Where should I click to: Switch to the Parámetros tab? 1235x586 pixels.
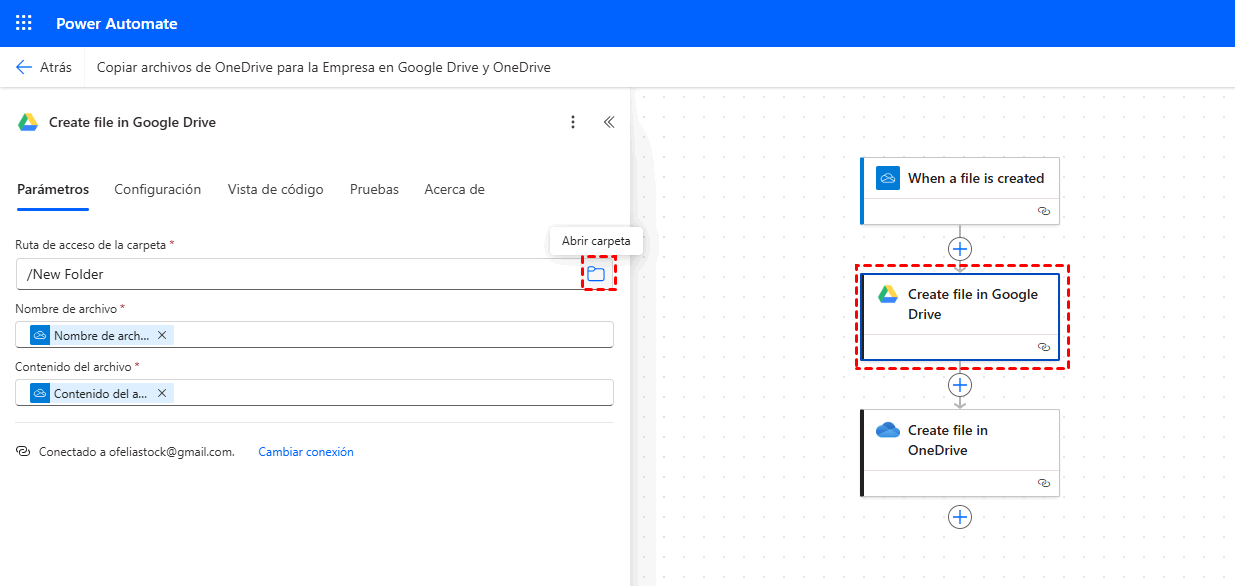[53, 189]
